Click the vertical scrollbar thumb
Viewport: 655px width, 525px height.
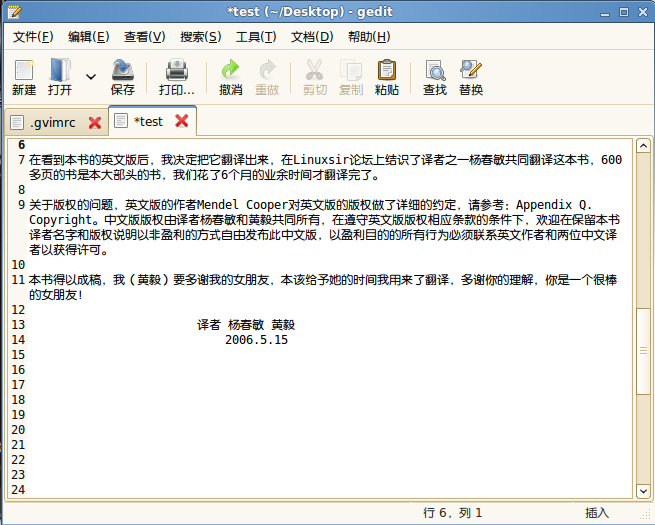click(x=643, y=351)
